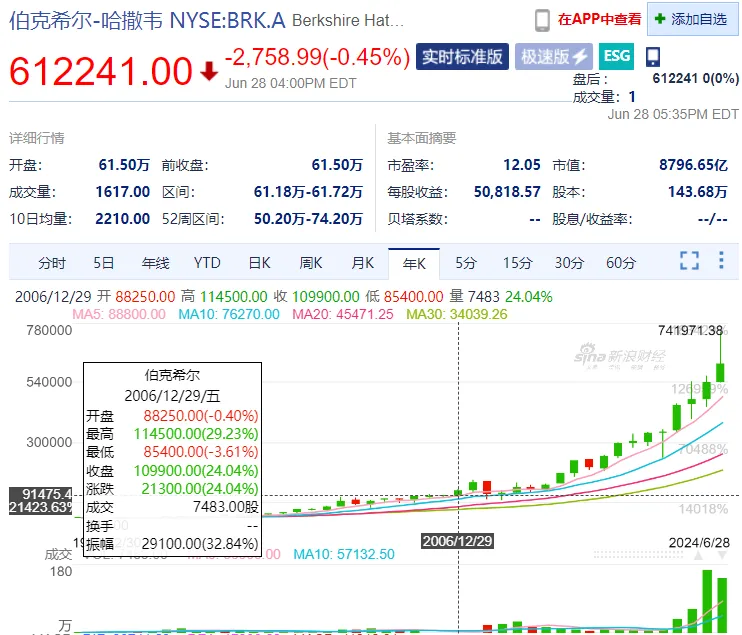Click the 市值 value 8796.65亿

click(693, 165)
